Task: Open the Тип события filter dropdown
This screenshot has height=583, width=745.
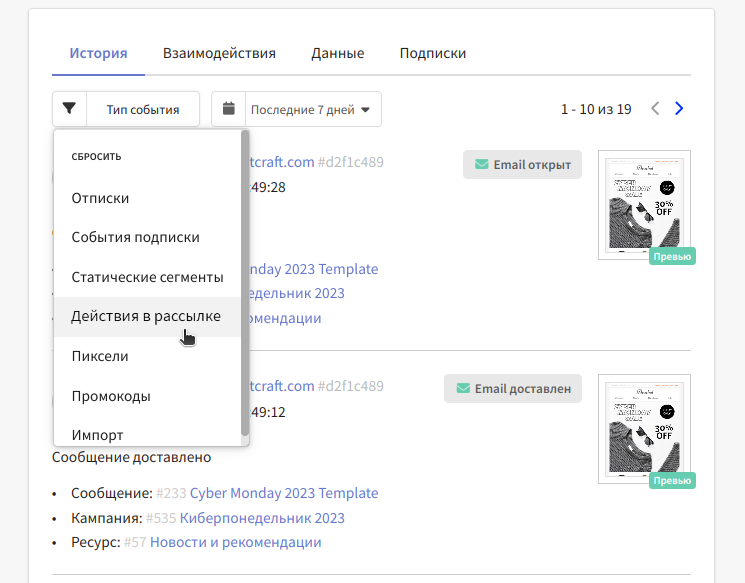Action: coord(143,109)
